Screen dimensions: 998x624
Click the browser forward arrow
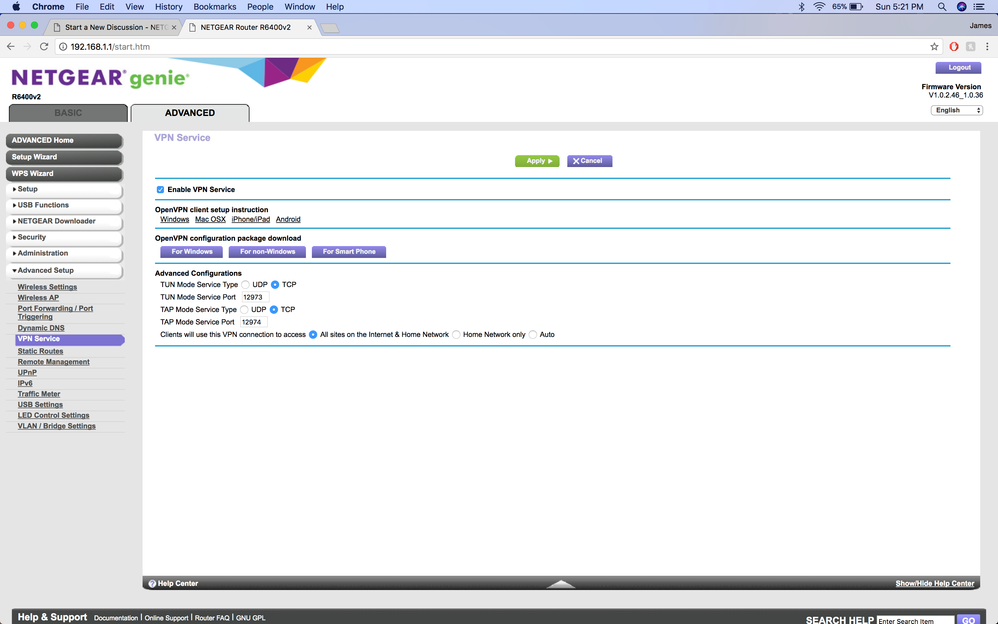click(x=27, y=46)
